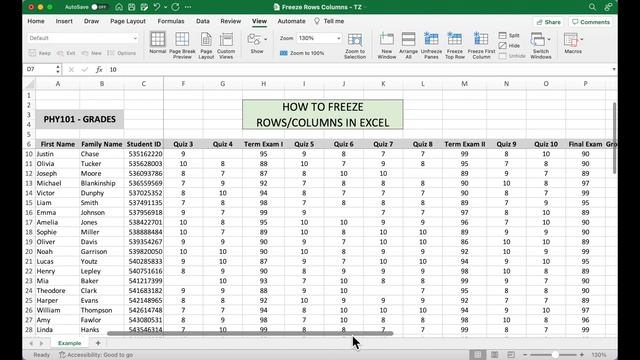Open the Home ribbon tab
640x360 pixels.
[36, 21]
